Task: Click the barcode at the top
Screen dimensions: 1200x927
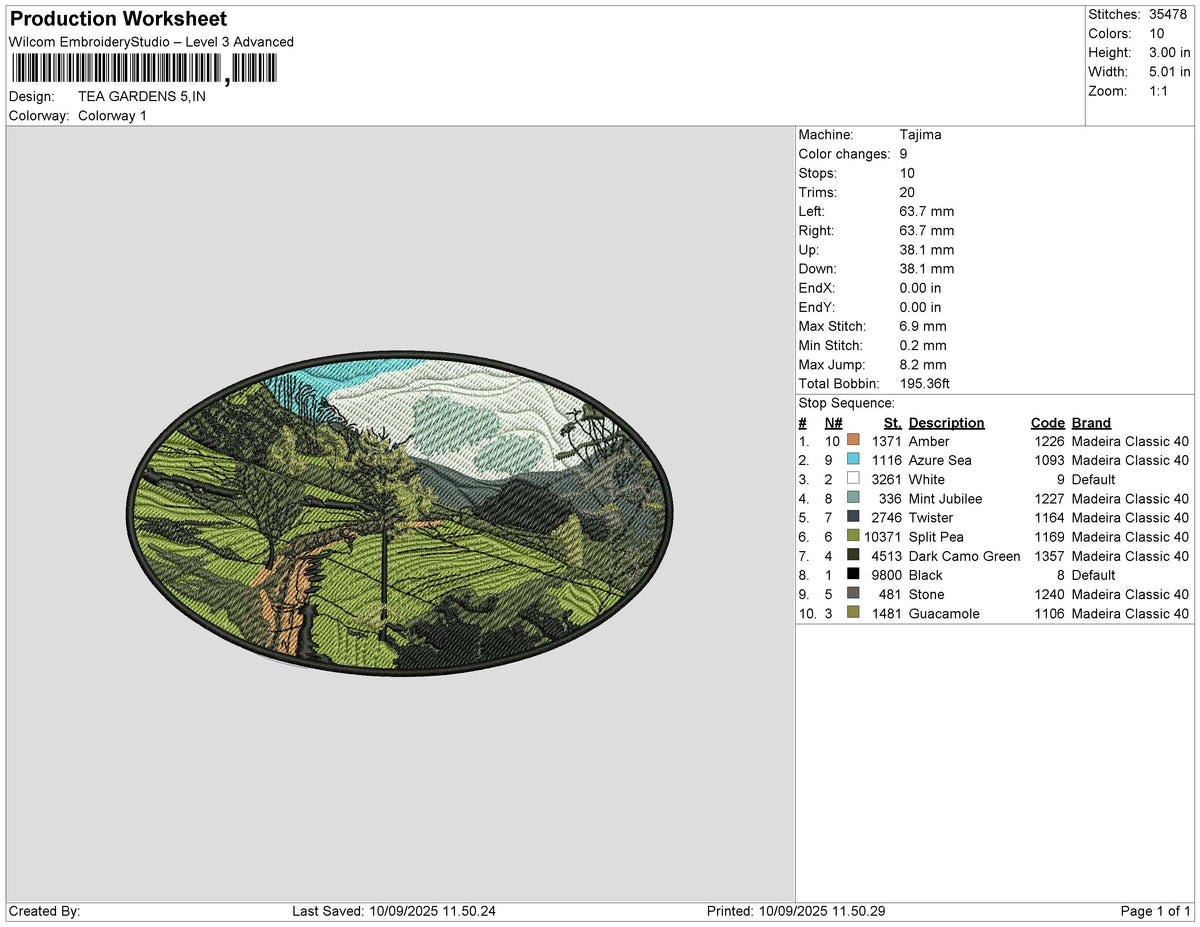Action: point(144,68)
